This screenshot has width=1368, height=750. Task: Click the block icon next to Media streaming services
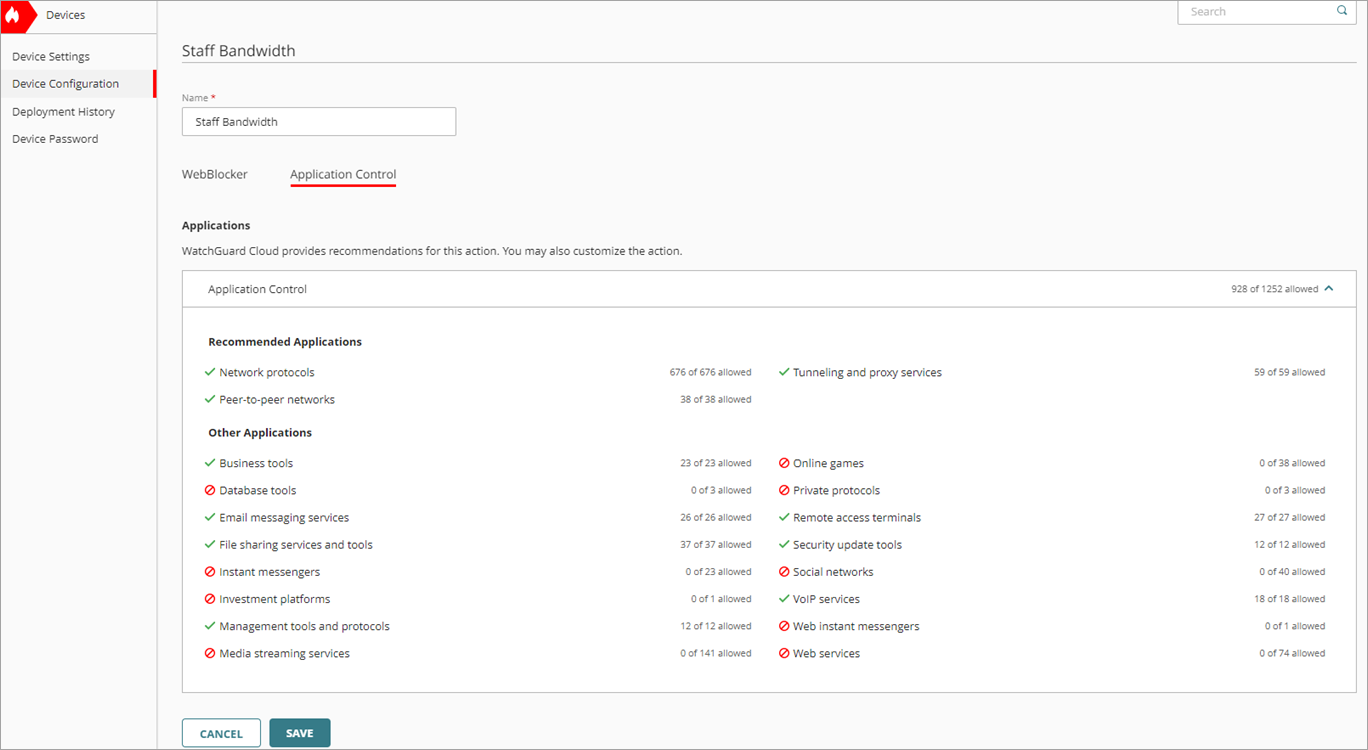209,652
